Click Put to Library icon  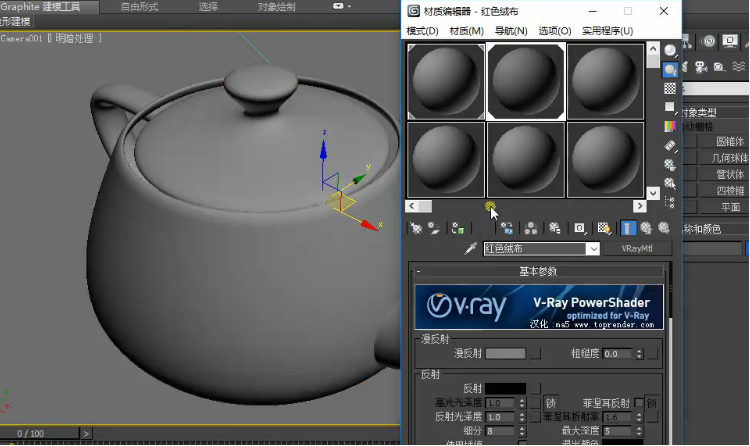click(554, 228)
